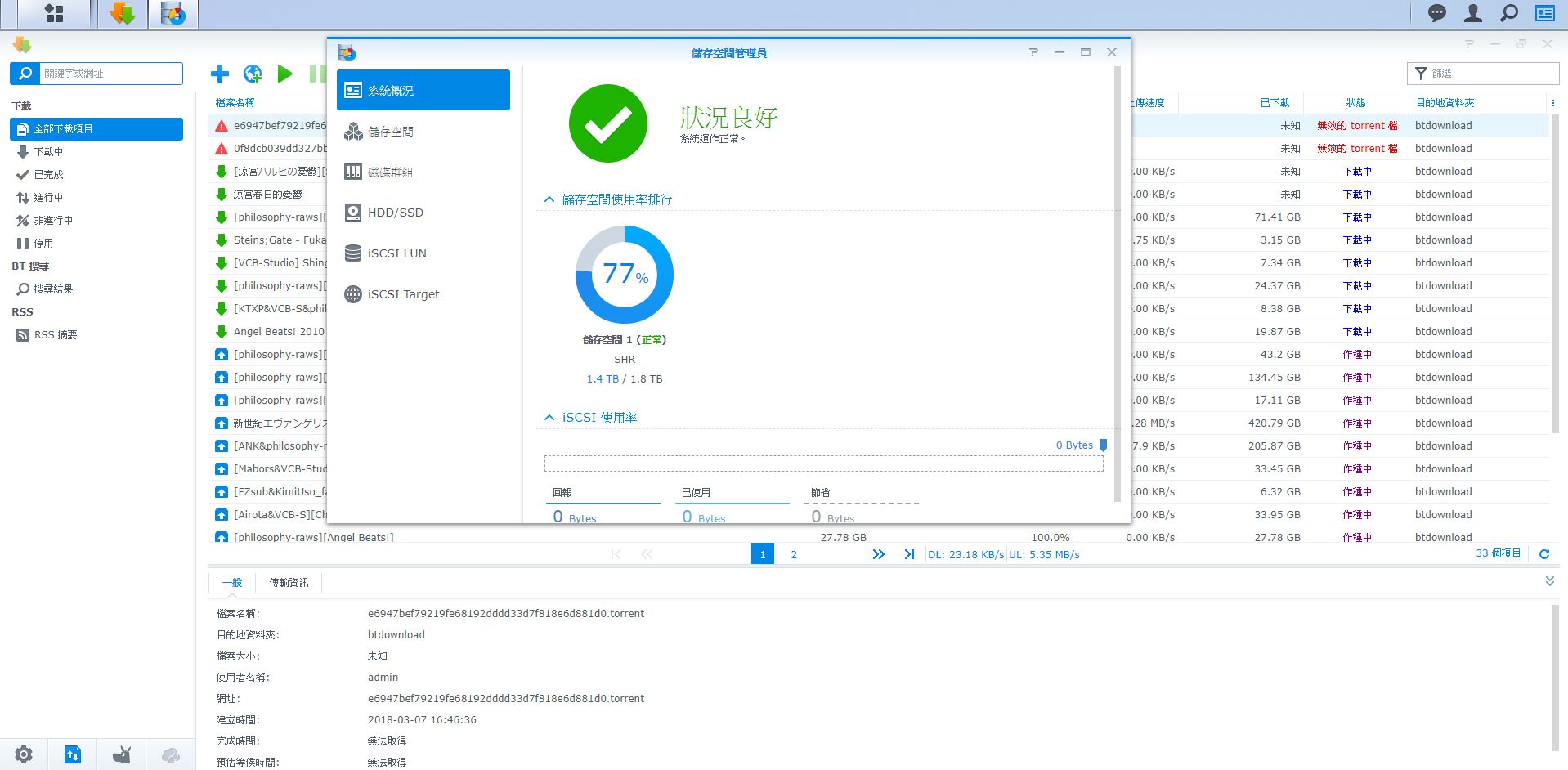
Task: Click the keyword or URL search field
Action: coord(111,74)
